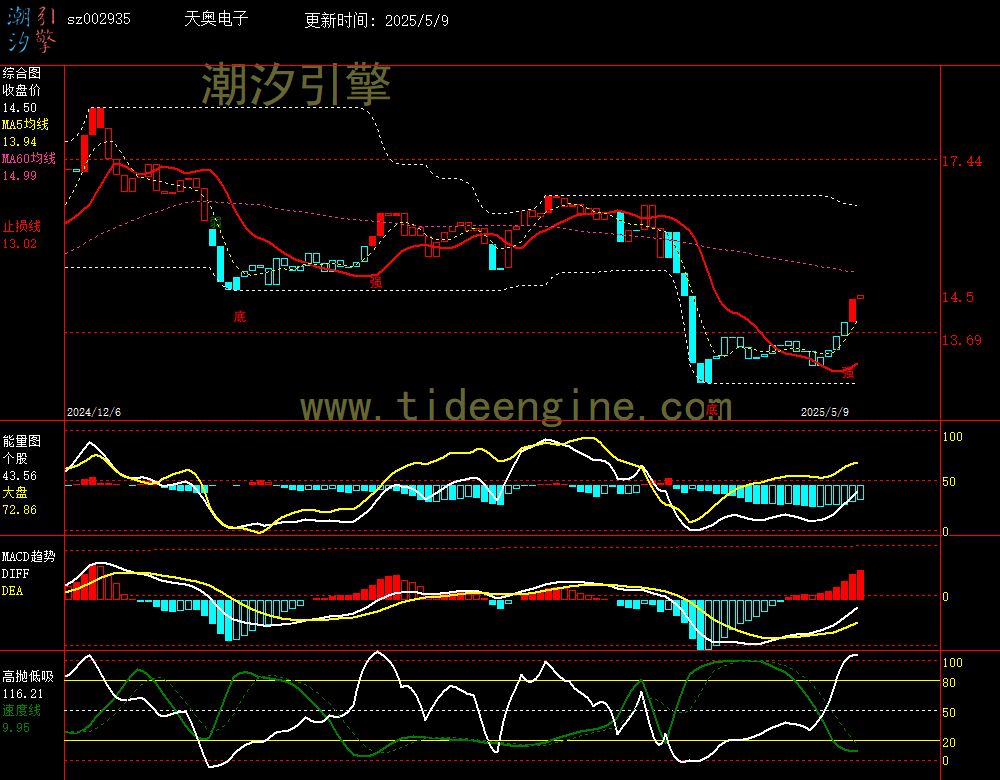Select the 高抛低吸 panel title
The image size is (1000, 780).
pyautogui.click(x=29, y=676)
